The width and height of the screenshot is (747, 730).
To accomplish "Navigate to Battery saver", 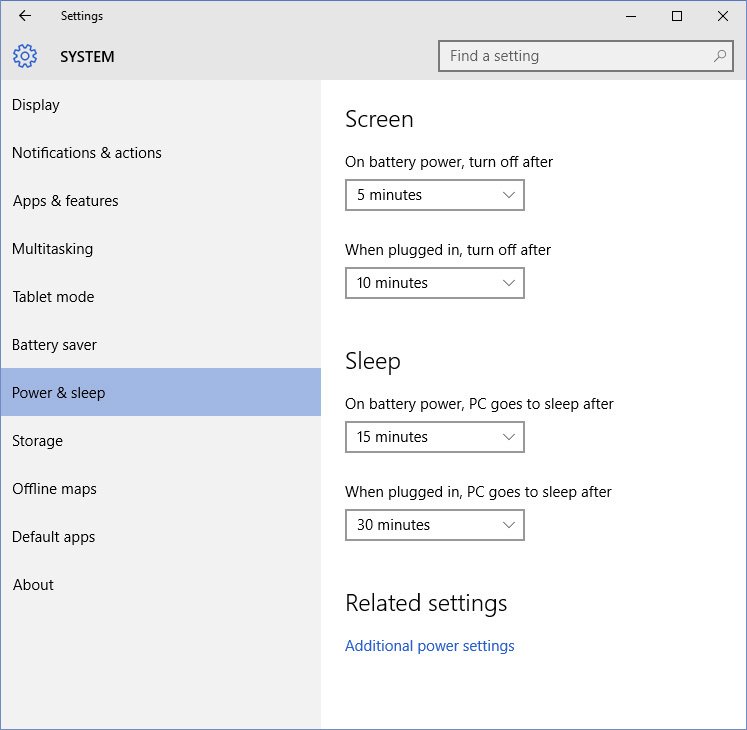I will [54, 345].
